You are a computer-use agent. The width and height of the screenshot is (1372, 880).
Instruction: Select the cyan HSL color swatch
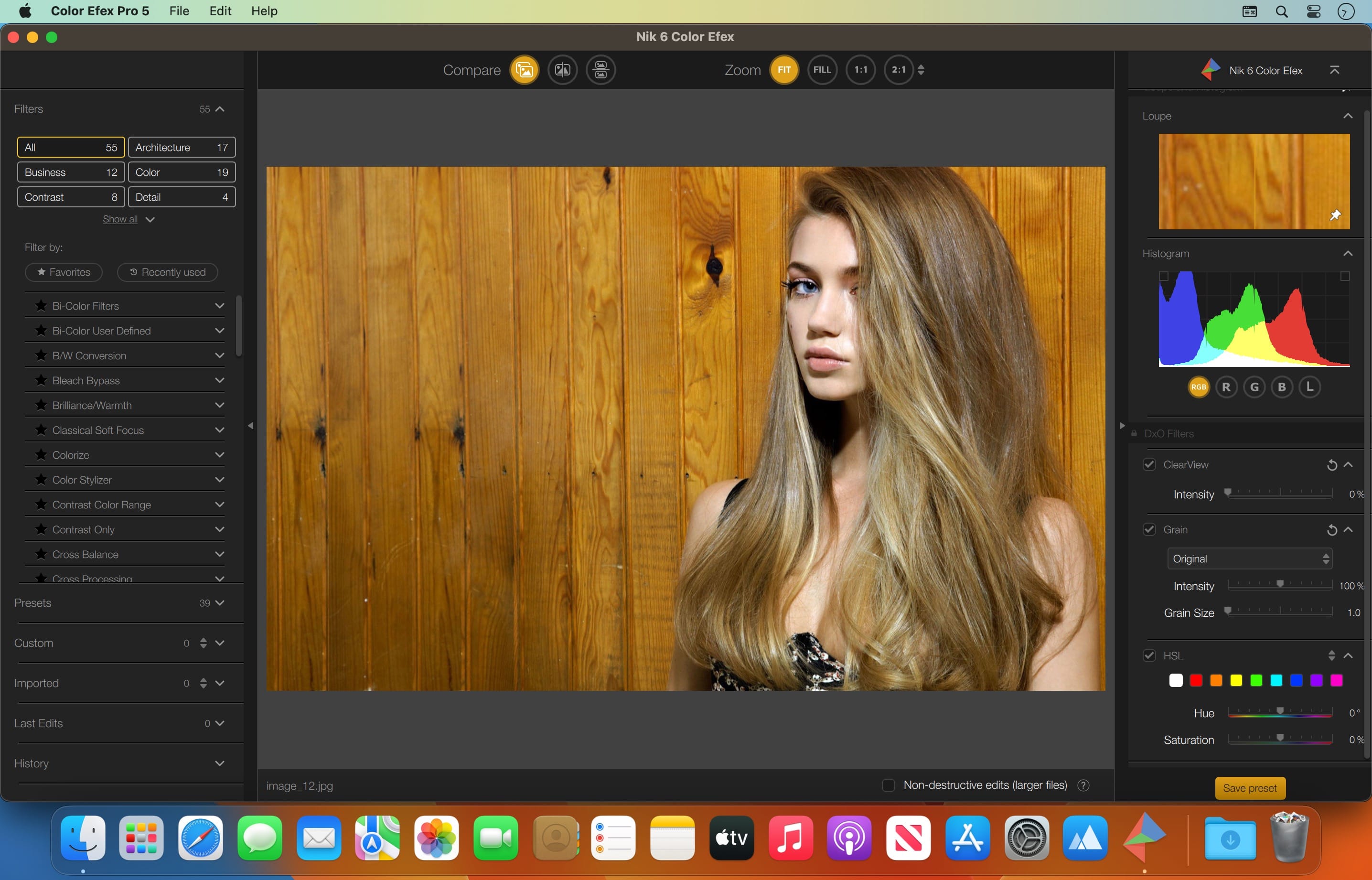(1276, 681)
